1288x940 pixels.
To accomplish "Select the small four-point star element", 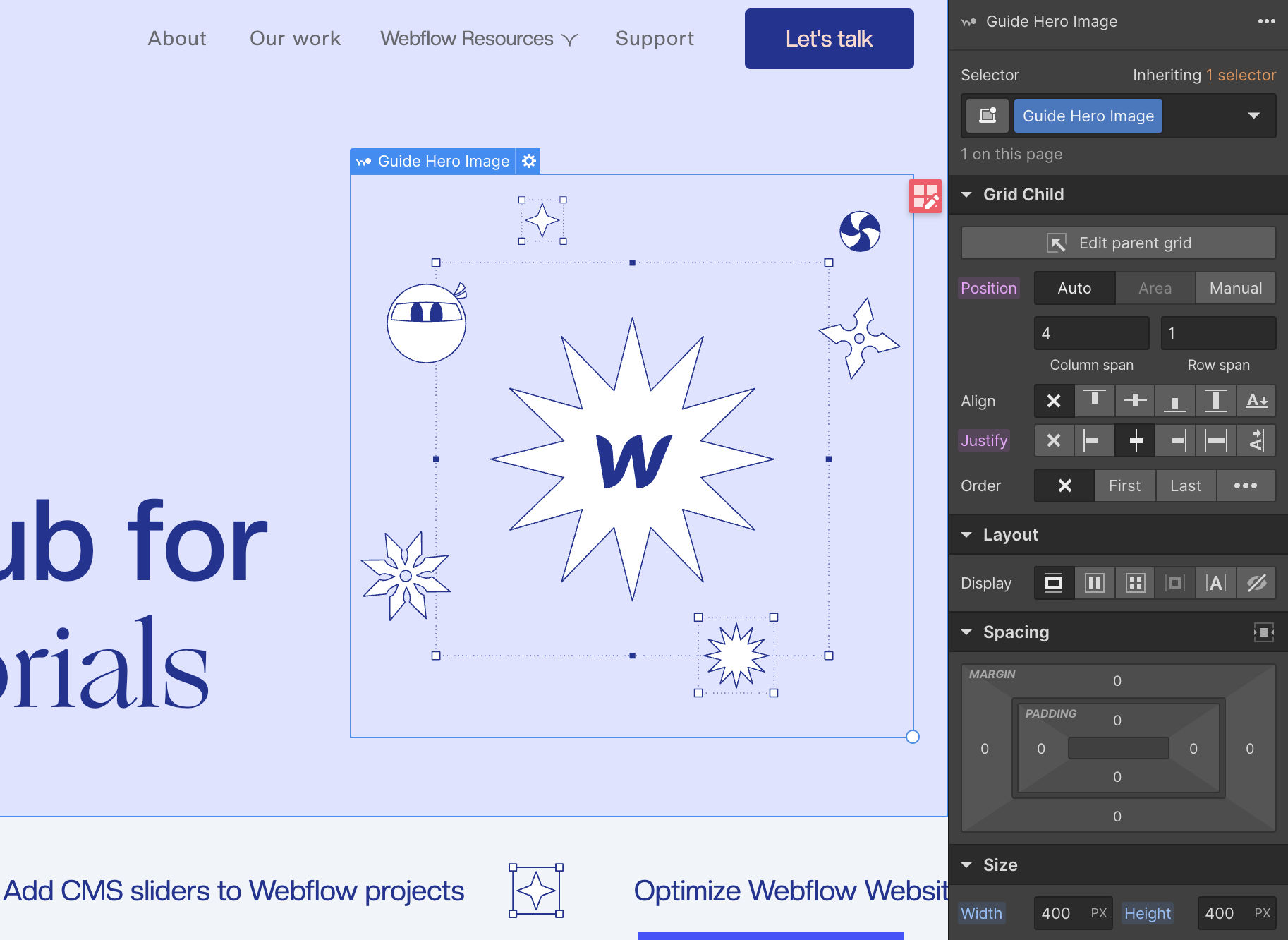I will (542, 220).
